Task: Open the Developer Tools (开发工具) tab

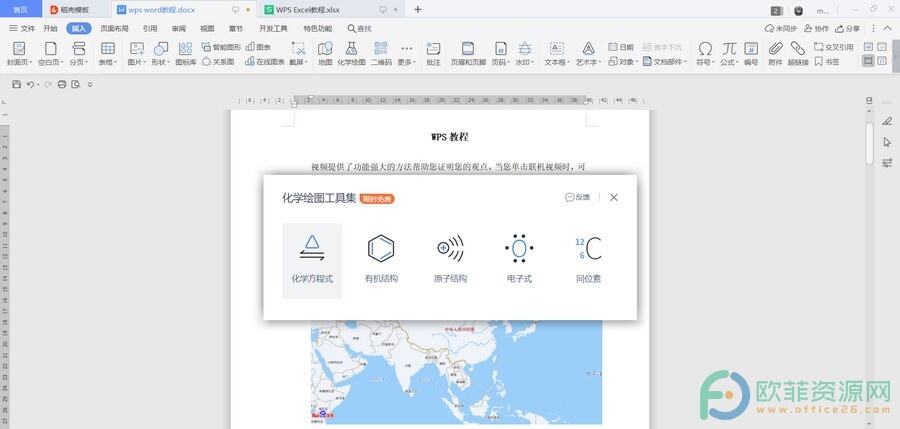Action: click(273, 28)
